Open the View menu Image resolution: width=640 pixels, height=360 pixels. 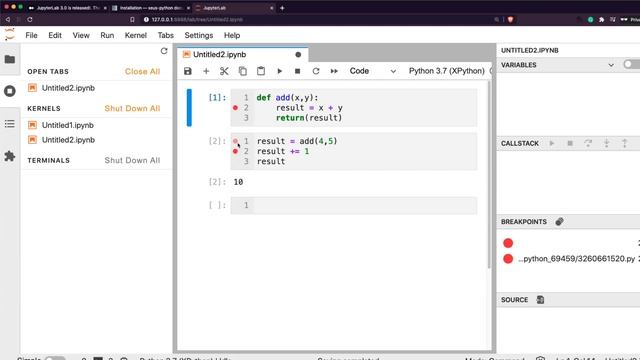(81, 36)
